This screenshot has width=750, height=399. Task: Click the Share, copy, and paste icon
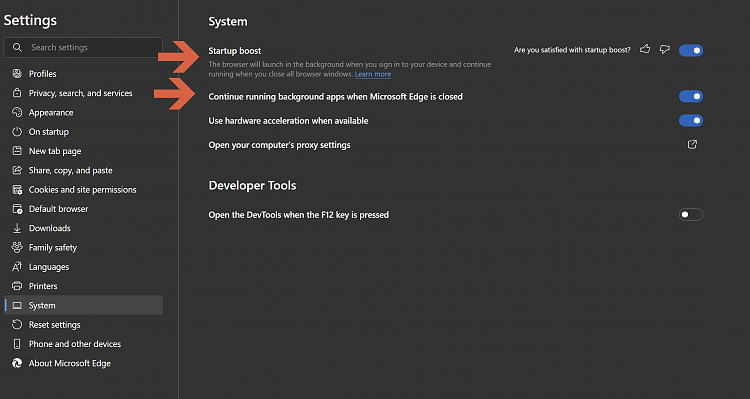pos(17,170)
